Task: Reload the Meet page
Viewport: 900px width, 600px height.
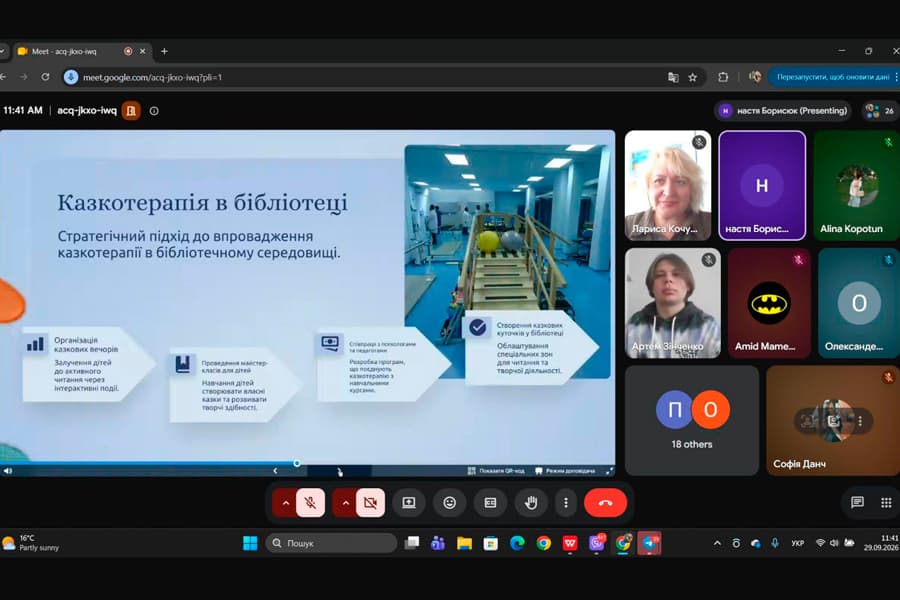Action: pos(45,77)
